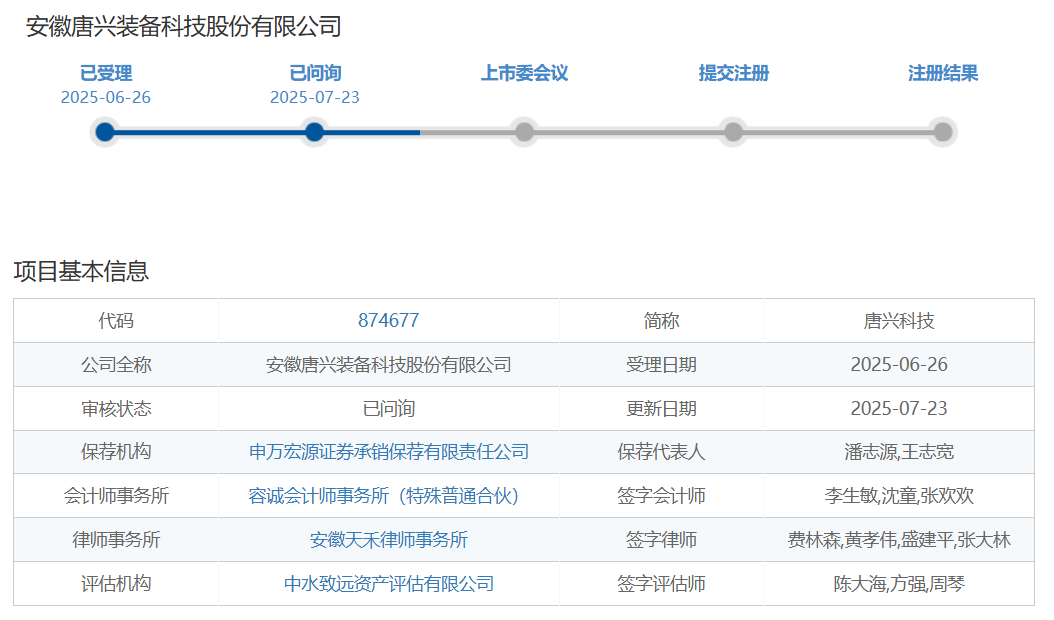Image resolution: width=1054 pixels, height=620 pixels.
Task: Click the 律师事务所 label cell
Action: point(116,539)
